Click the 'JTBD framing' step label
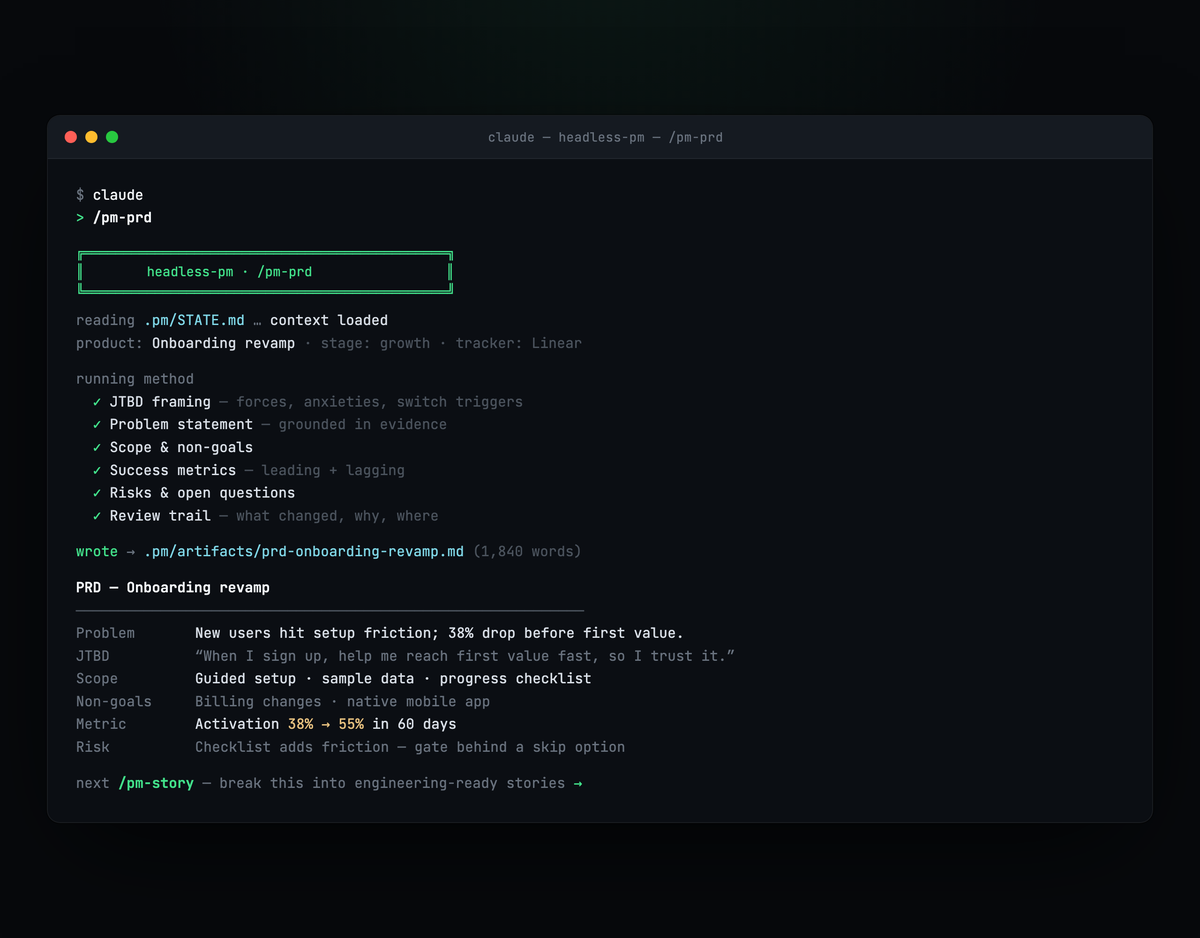The image size is (1200, 938). point(160,402)
